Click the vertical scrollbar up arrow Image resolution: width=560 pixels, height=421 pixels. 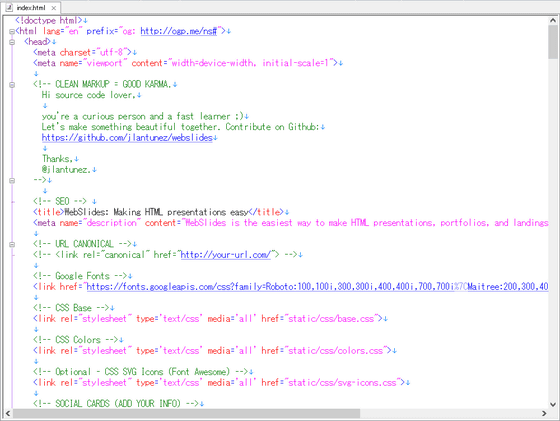[x=553, y=21]
